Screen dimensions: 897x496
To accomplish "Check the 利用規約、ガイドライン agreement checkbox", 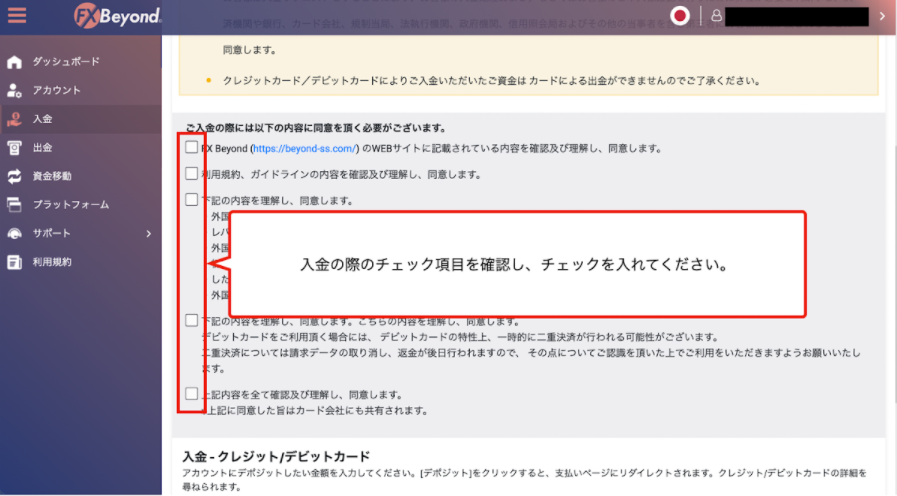I will click(x=192, y=173).
